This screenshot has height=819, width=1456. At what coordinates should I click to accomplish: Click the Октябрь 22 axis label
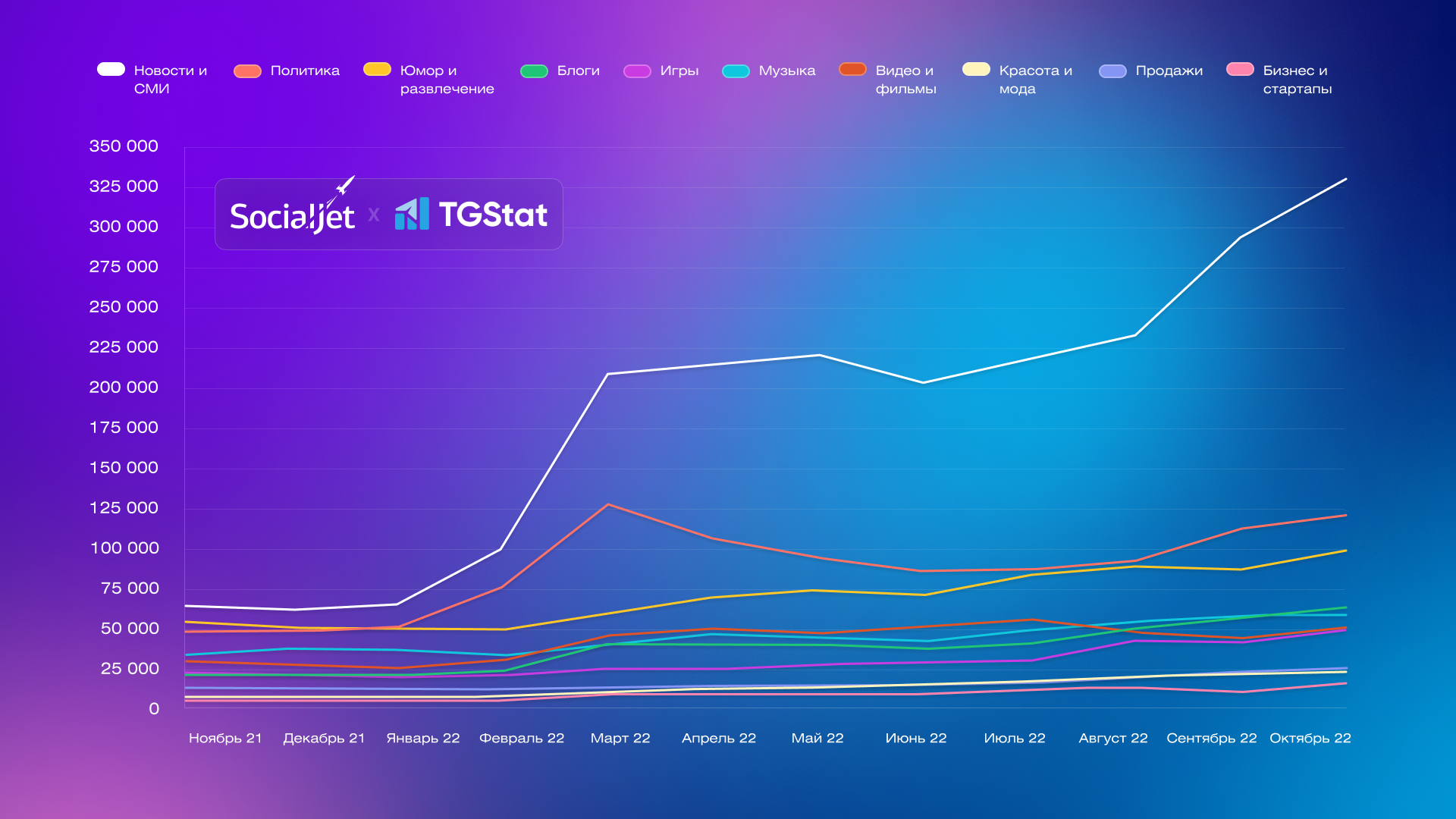(1310, 738)
